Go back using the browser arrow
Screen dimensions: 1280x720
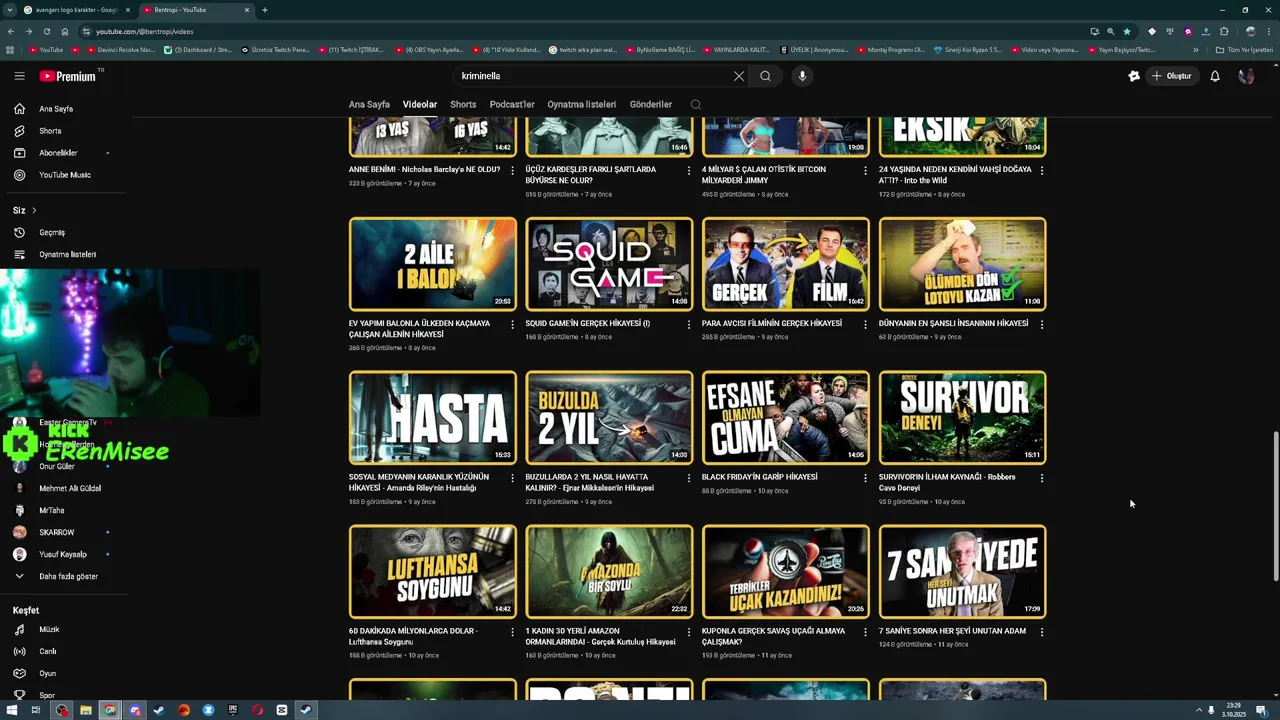(x=10, y=31)
